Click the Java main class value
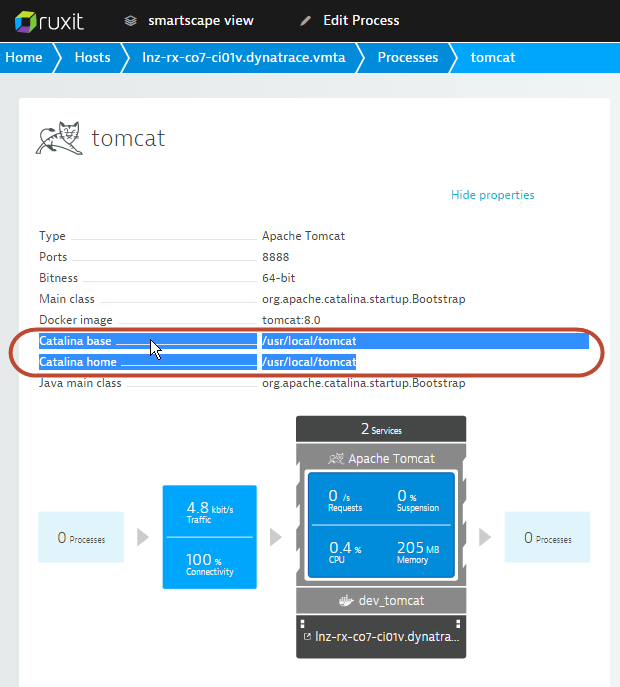The height and width of the screenshot is (687, 620). (x=364, y=383)
